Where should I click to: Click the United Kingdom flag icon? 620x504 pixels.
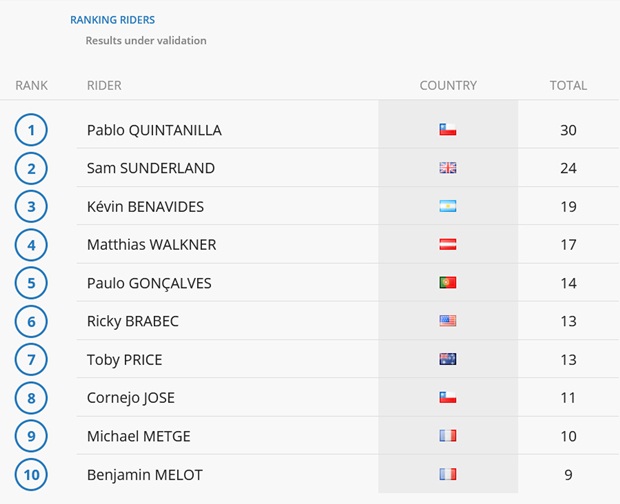448,168
